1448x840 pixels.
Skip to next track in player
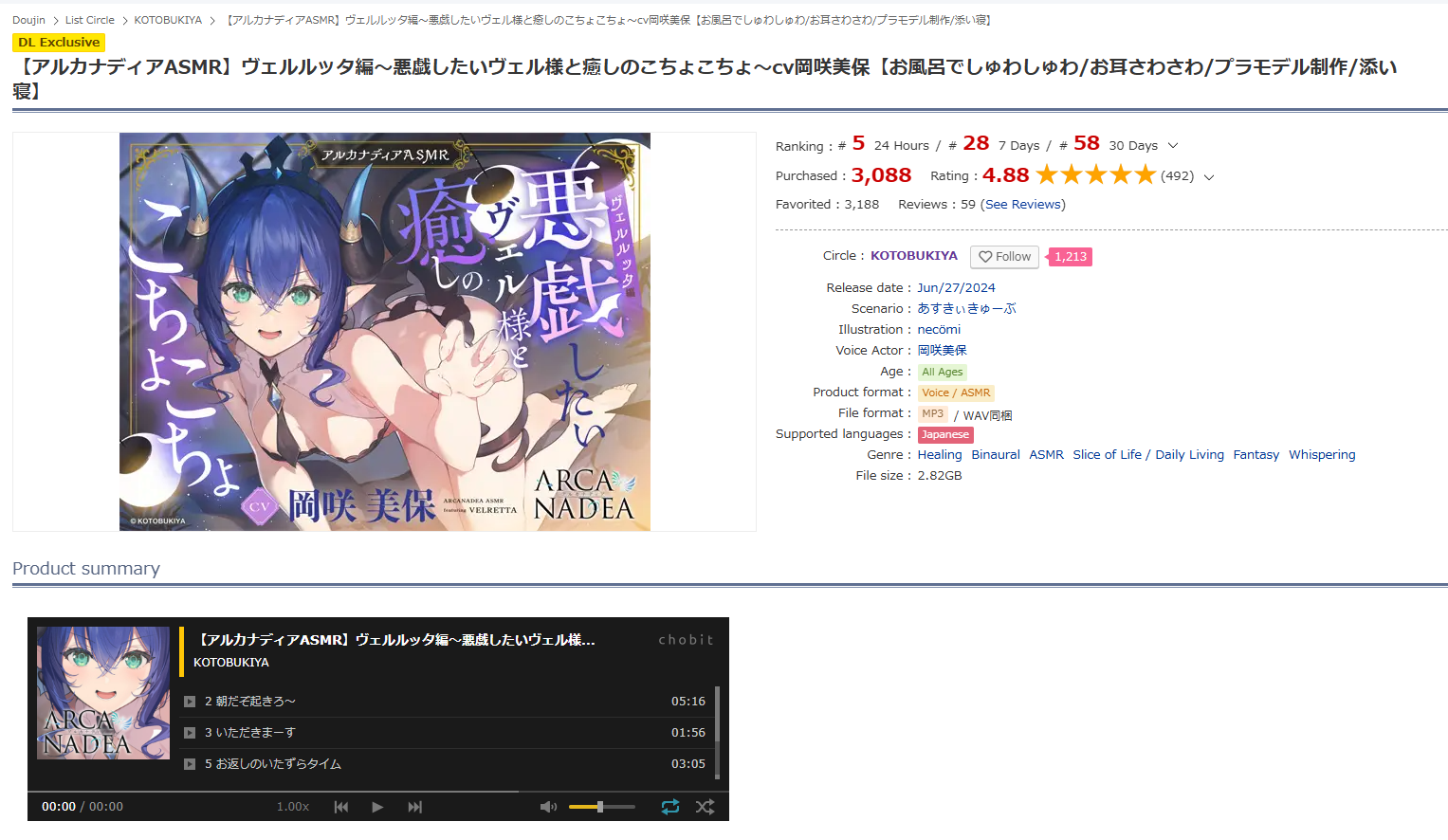(414, 807)
